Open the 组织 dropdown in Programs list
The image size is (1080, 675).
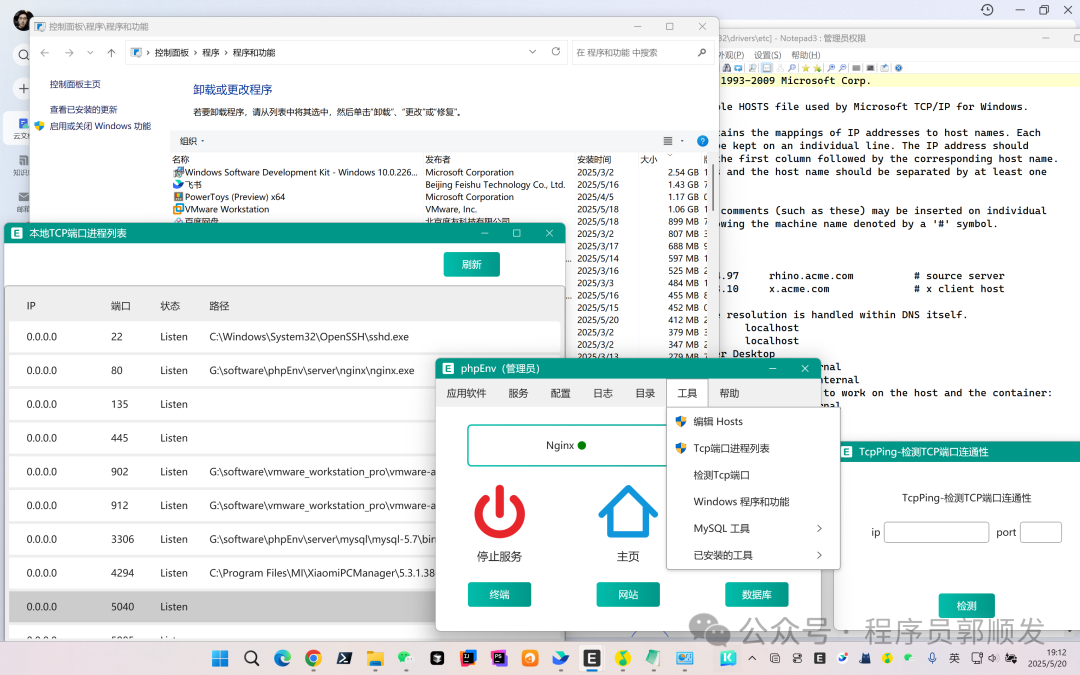tap(192, 141)
